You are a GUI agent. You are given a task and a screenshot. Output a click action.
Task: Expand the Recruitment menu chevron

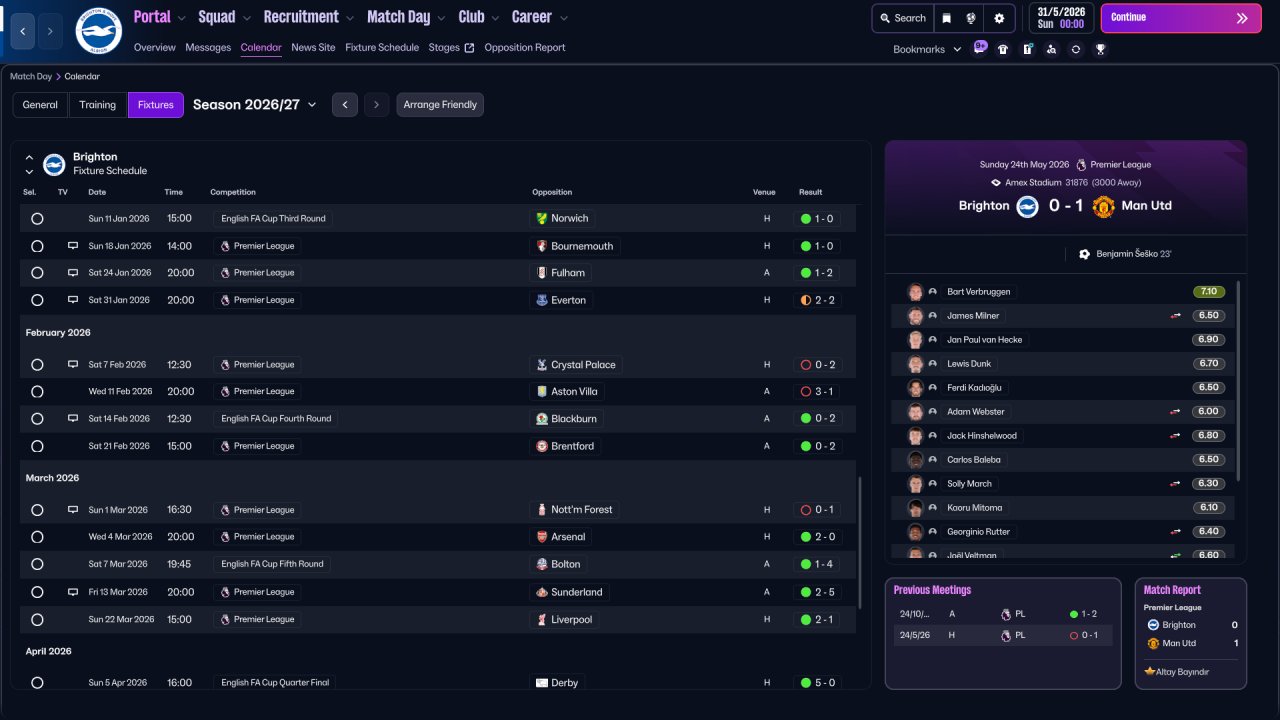(349, 18)
